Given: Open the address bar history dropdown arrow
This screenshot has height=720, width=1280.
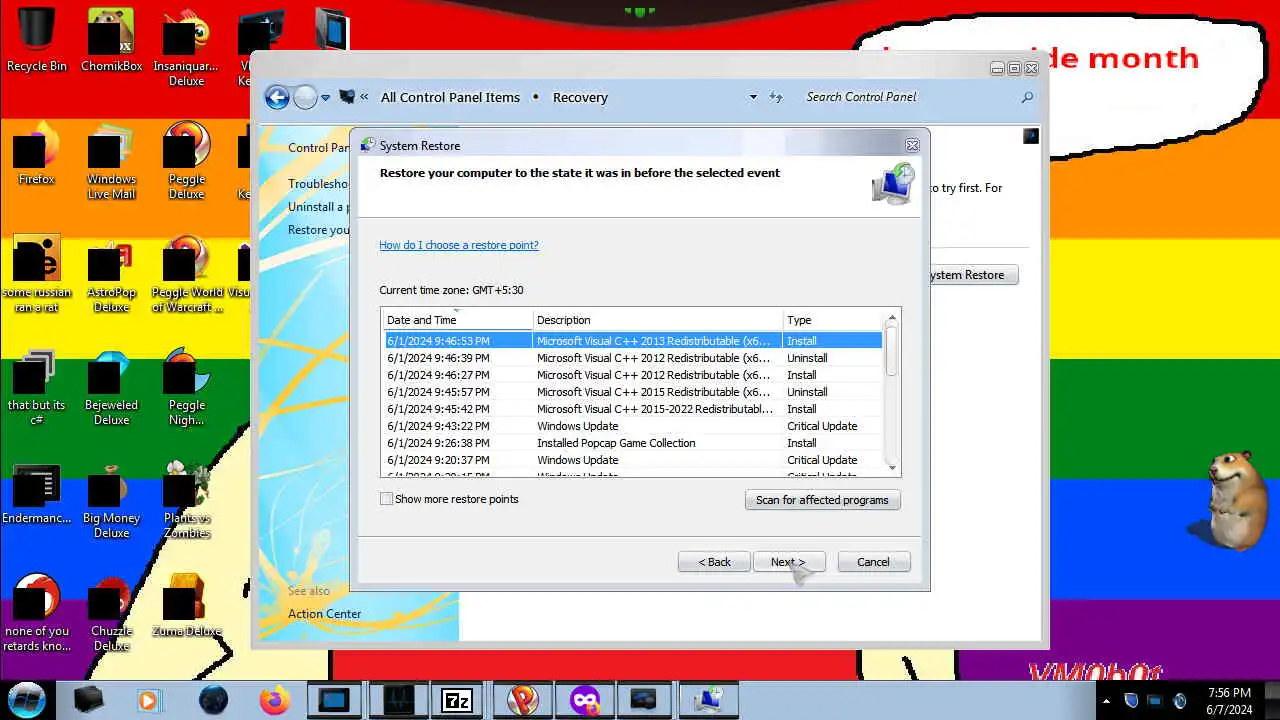Looking at the screenshot, I should coord(753,97).
